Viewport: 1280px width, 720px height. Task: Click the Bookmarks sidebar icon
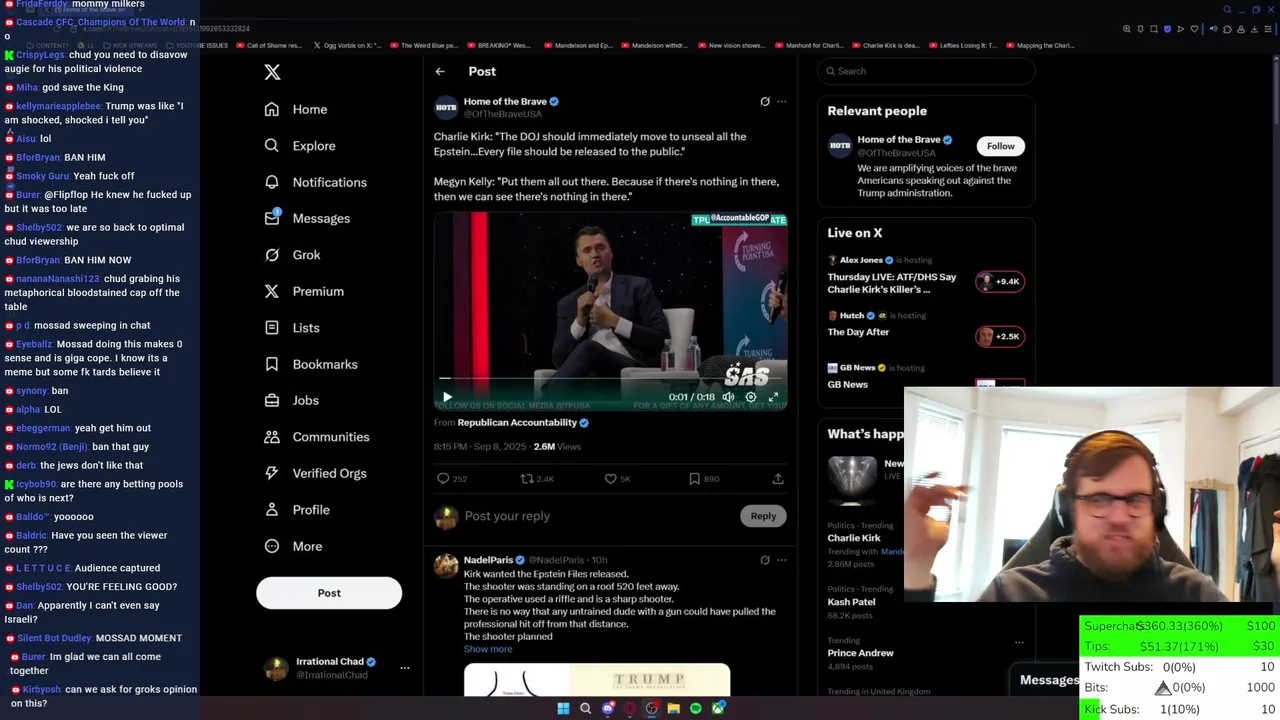tap(272, 364)
